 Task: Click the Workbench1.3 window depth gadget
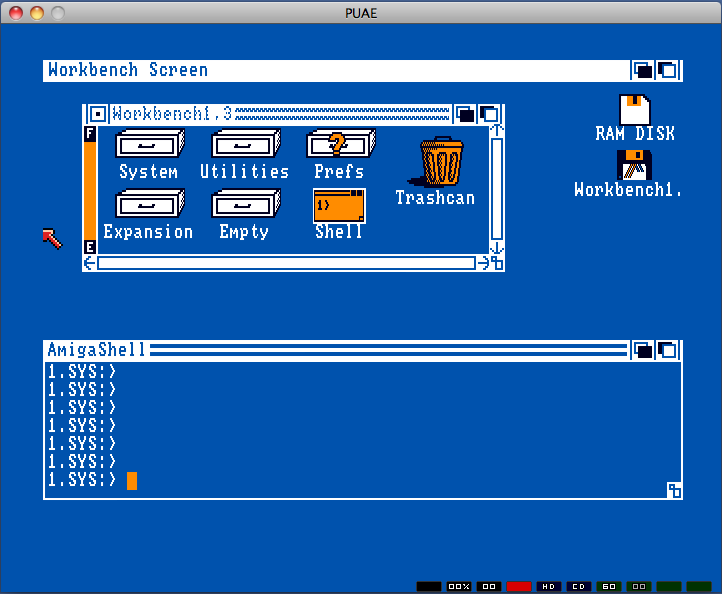[x=489, y=114]
